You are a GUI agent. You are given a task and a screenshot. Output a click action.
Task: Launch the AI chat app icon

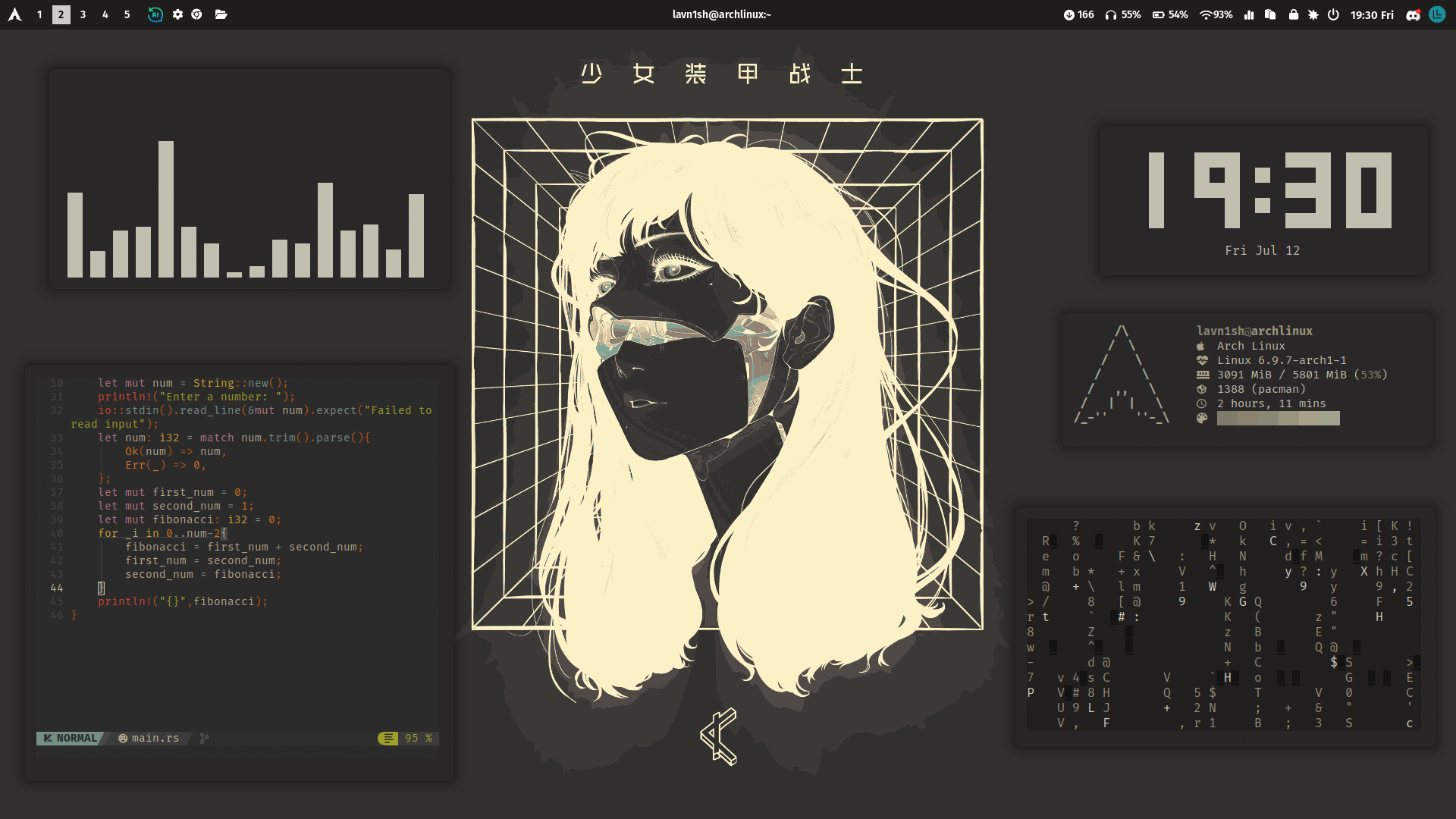[155, 14]
